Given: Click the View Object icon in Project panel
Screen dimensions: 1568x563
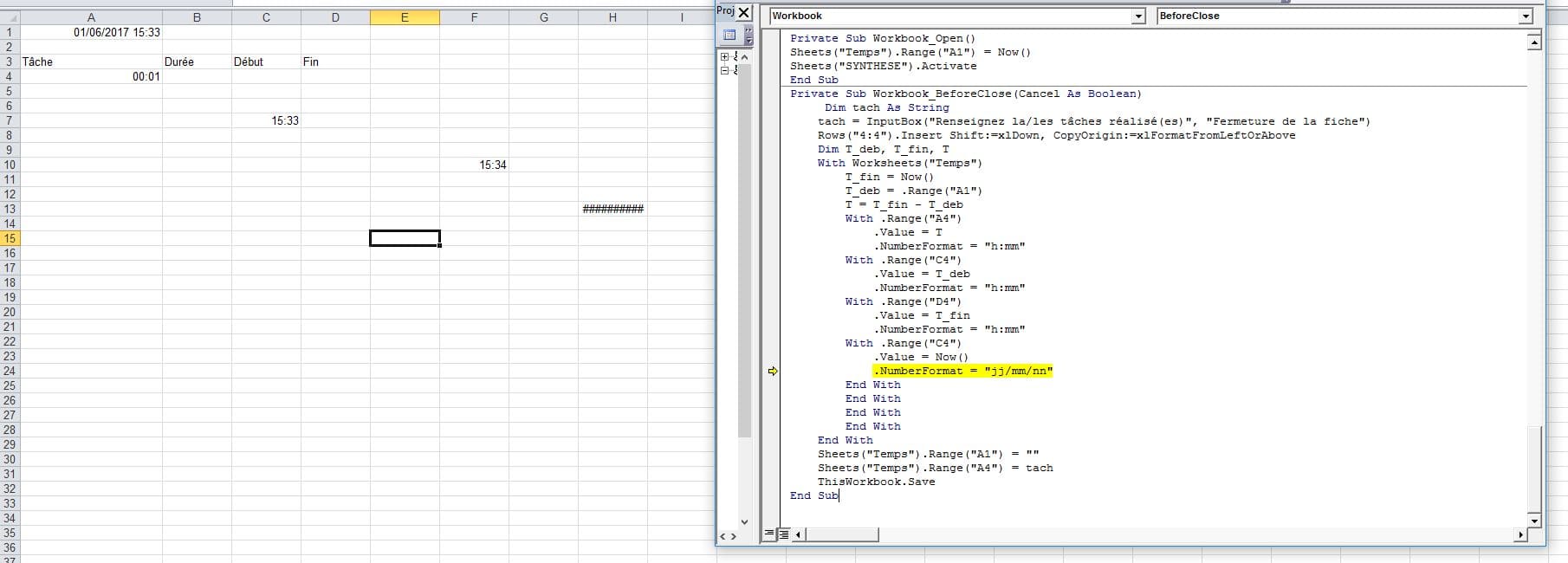Looking at the screenshot, I should [729, 35].
